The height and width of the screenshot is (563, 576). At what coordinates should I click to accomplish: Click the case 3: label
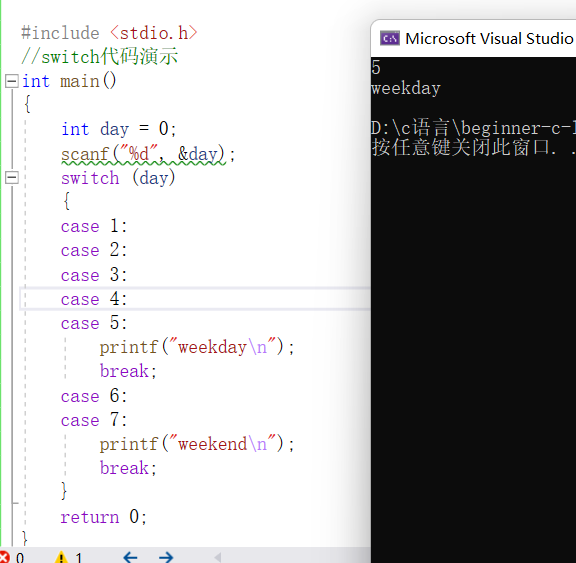(94, 275)
